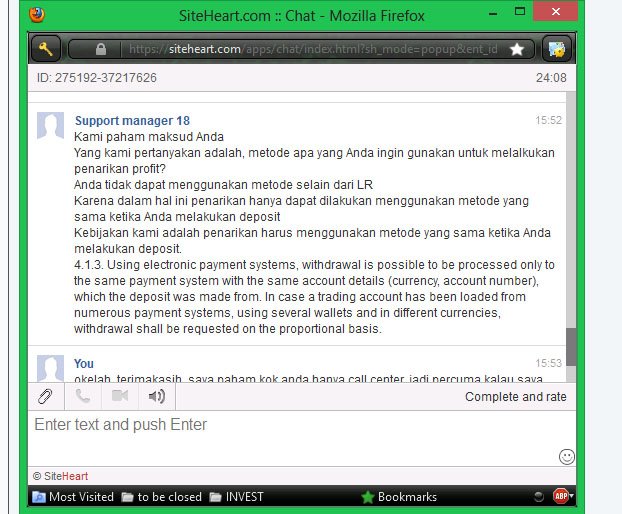This screenshot has width=622, height=514.
Task: Bookmark this page with the star icon
Action: (x=516, y=50)
